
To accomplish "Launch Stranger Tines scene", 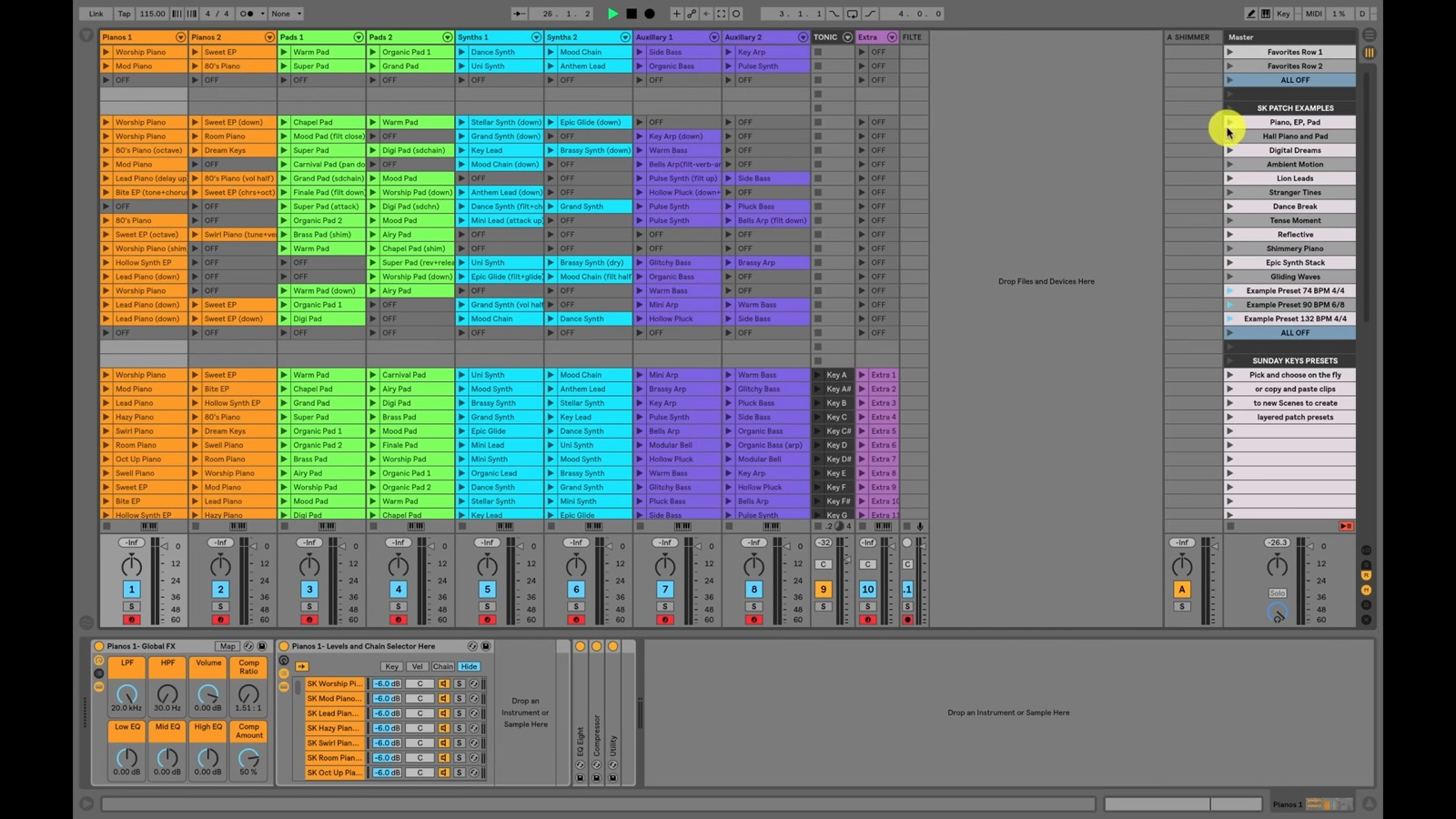I will (1229, 192).
